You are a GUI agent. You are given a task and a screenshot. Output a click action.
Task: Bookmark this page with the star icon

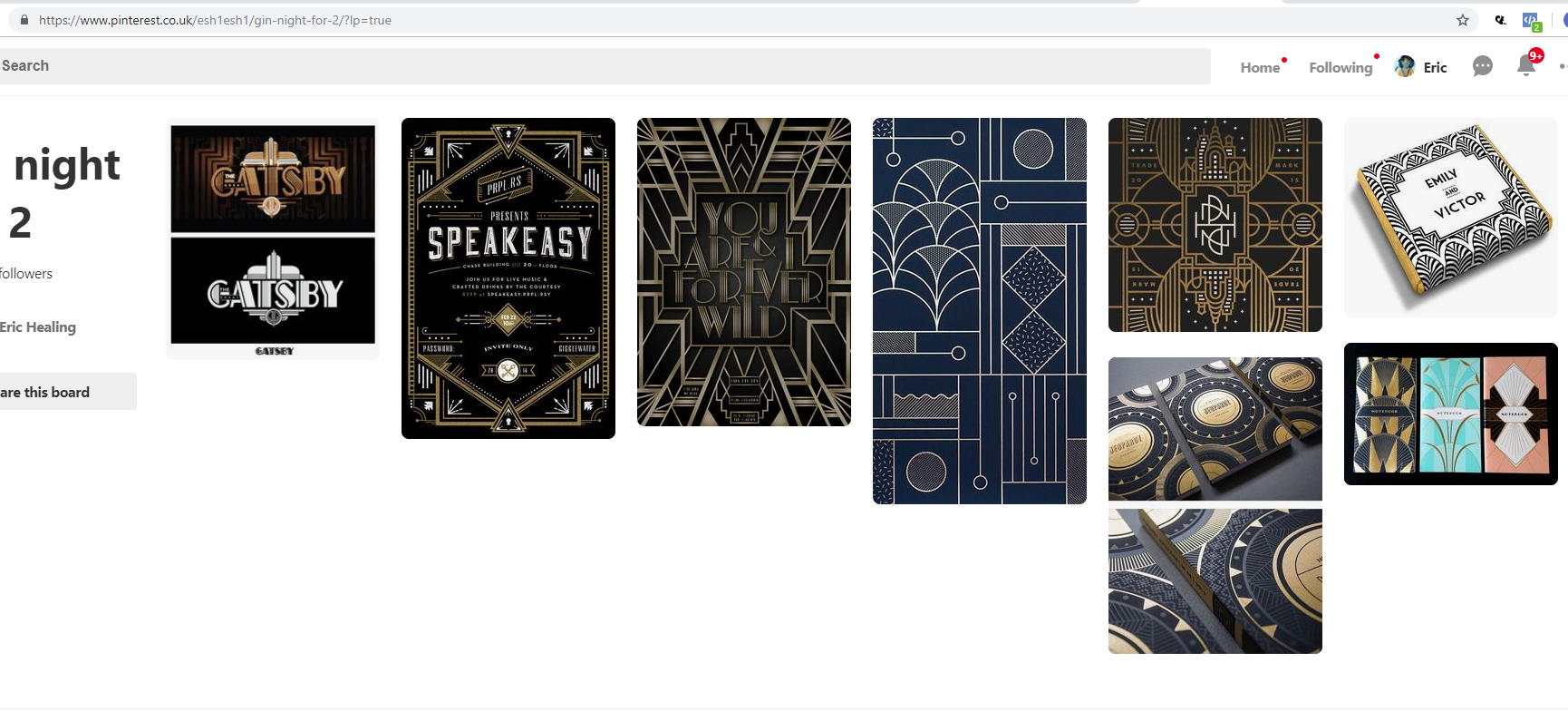(x=1463, y=20)
